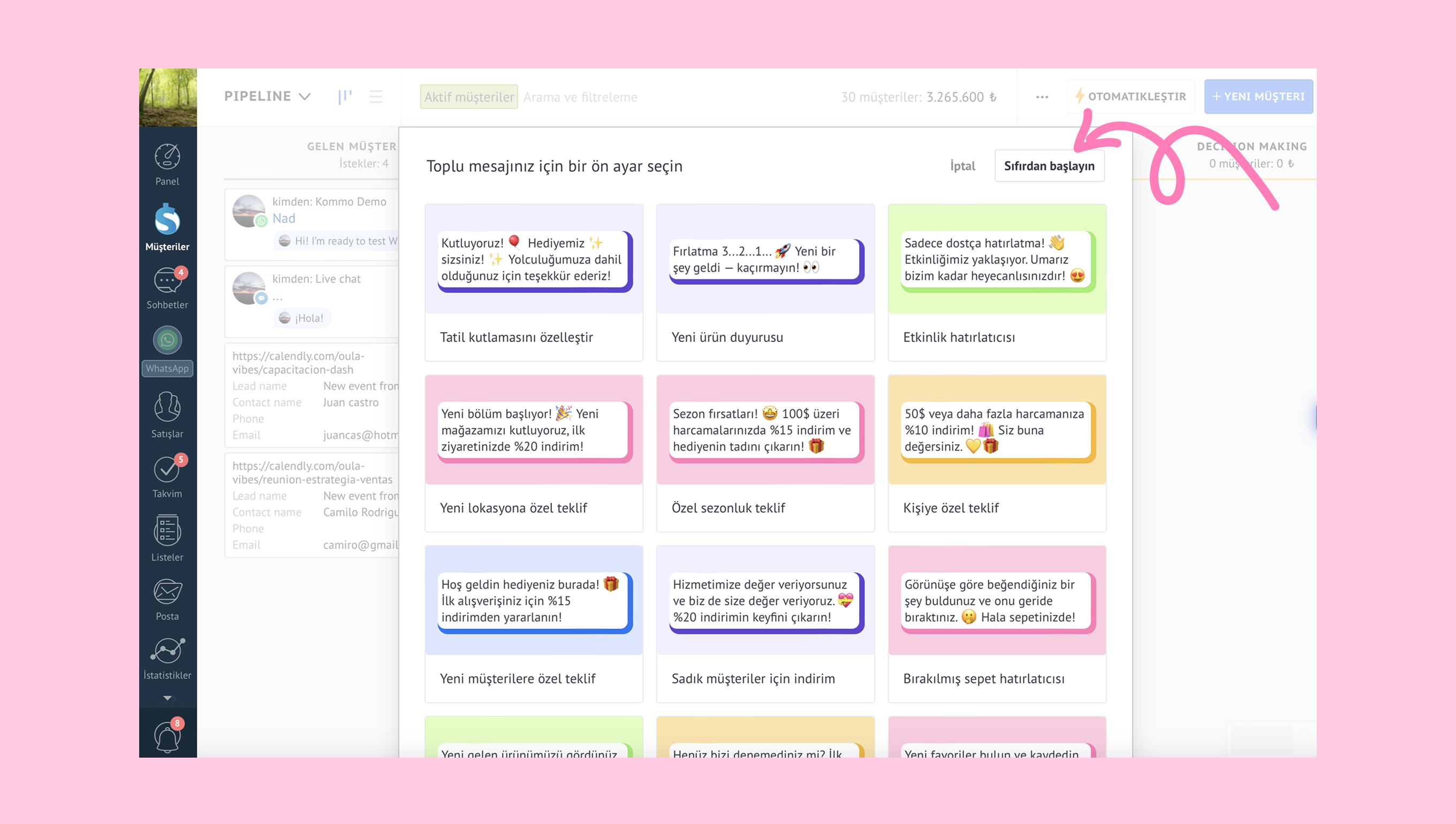Open the Kommo Demo lead avatar

249,210
